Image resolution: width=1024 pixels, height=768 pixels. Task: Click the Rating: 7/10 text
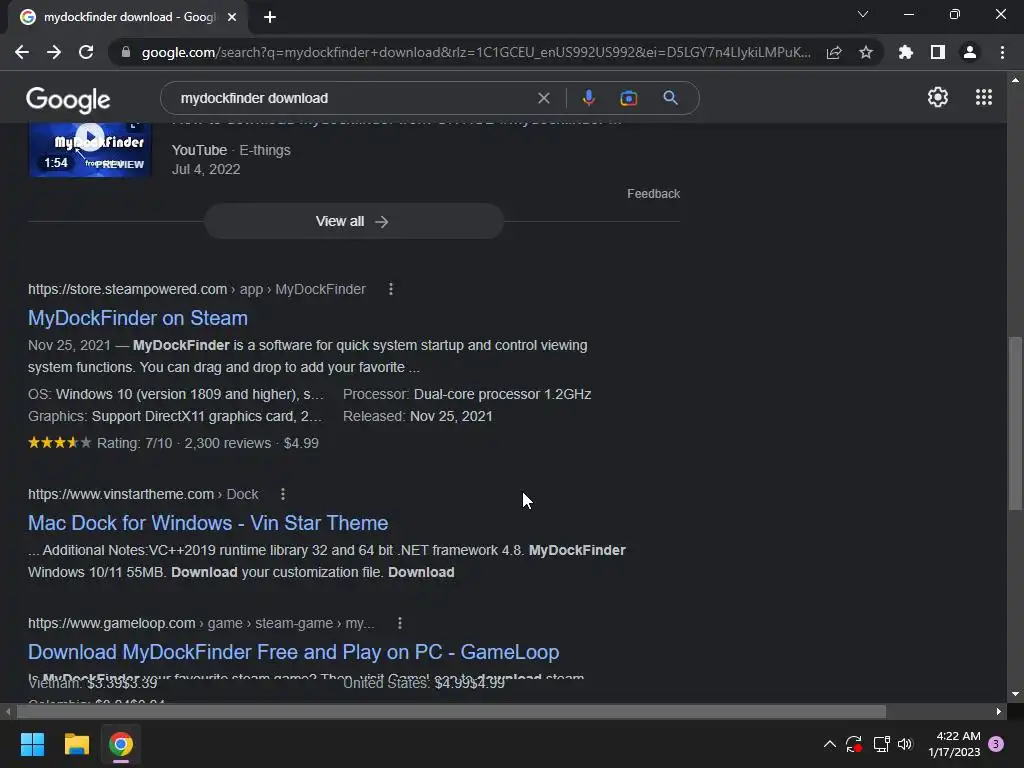pyautogui.click(x=135, y=443)
